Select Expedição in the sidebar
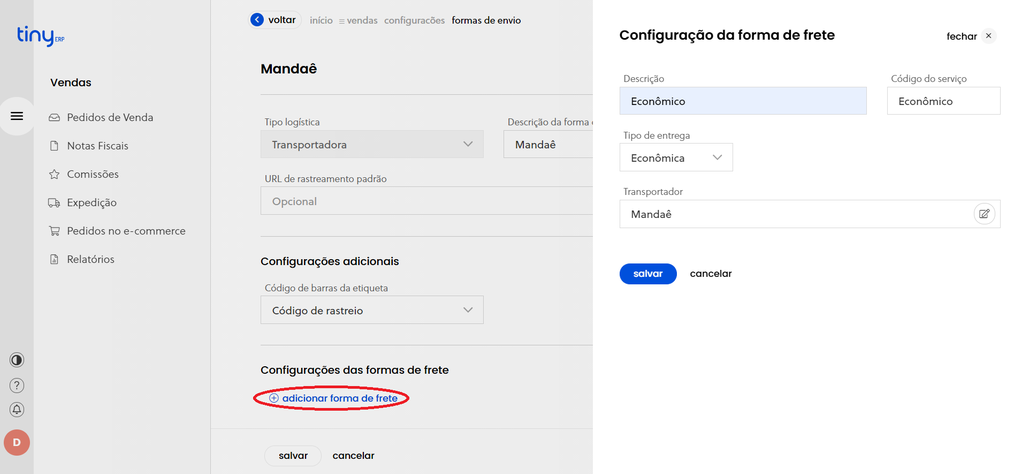The width and height of the screenshot is (1025, 474). [x=91, y=202]
